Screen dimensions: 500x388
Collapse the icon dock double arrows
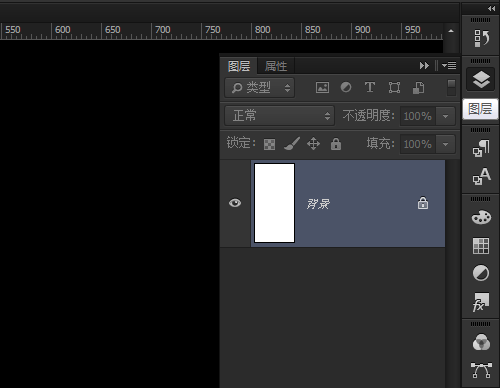tap(491, 9)
